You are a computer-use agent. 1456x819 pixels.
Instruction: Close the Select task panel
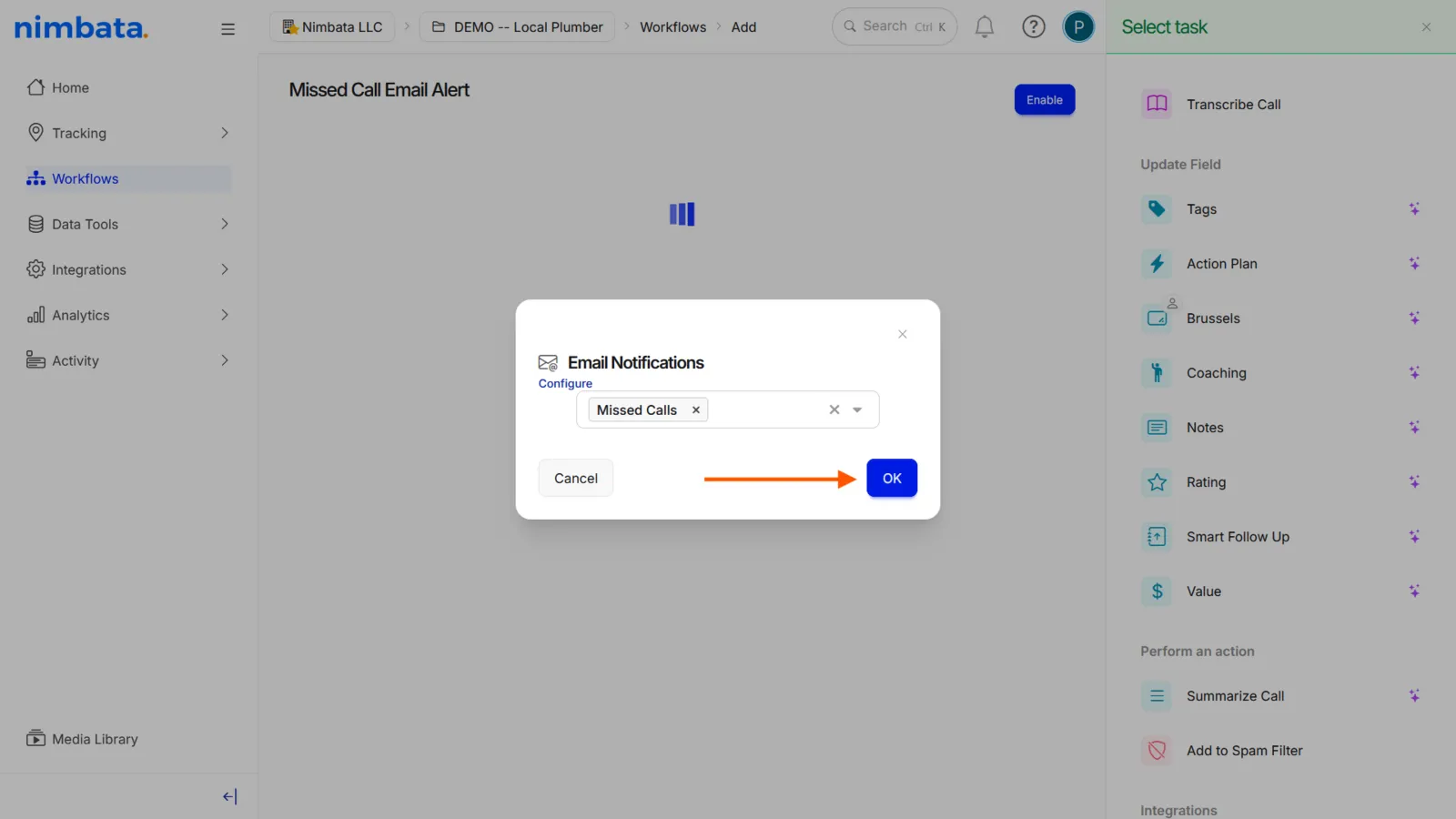[1426, 27]
